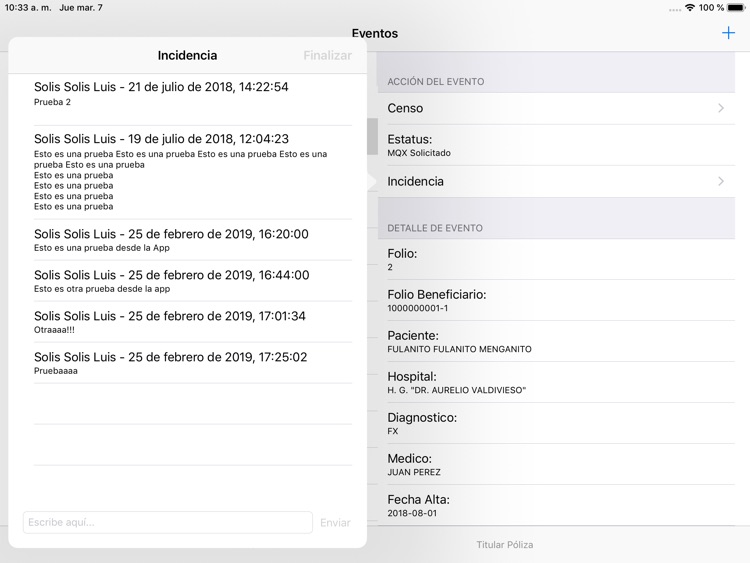This screenshot has width=750, height=563.
Task: Select the Paciente detail row
Action: click(x=560, y=342)
